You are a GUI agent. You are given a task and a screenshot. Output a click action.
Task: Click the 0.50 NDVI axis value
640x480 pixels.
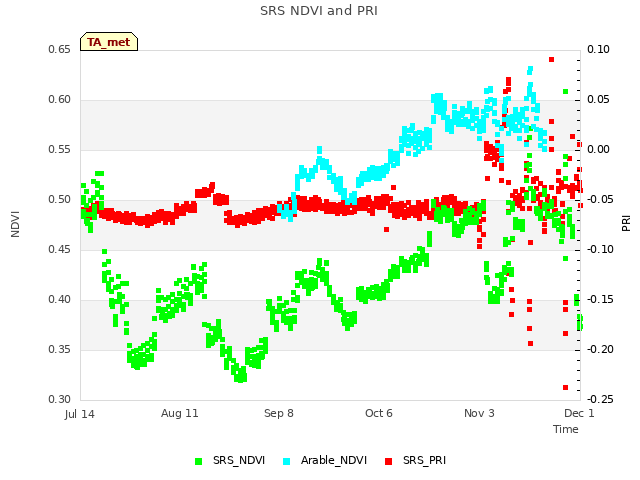[x=60, y=200]
